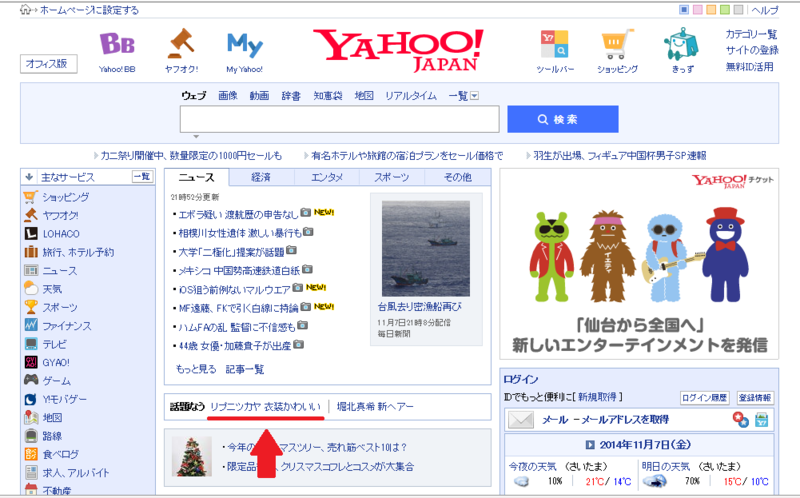Open ゲーム controller item in the sidebar

point(56,381)
